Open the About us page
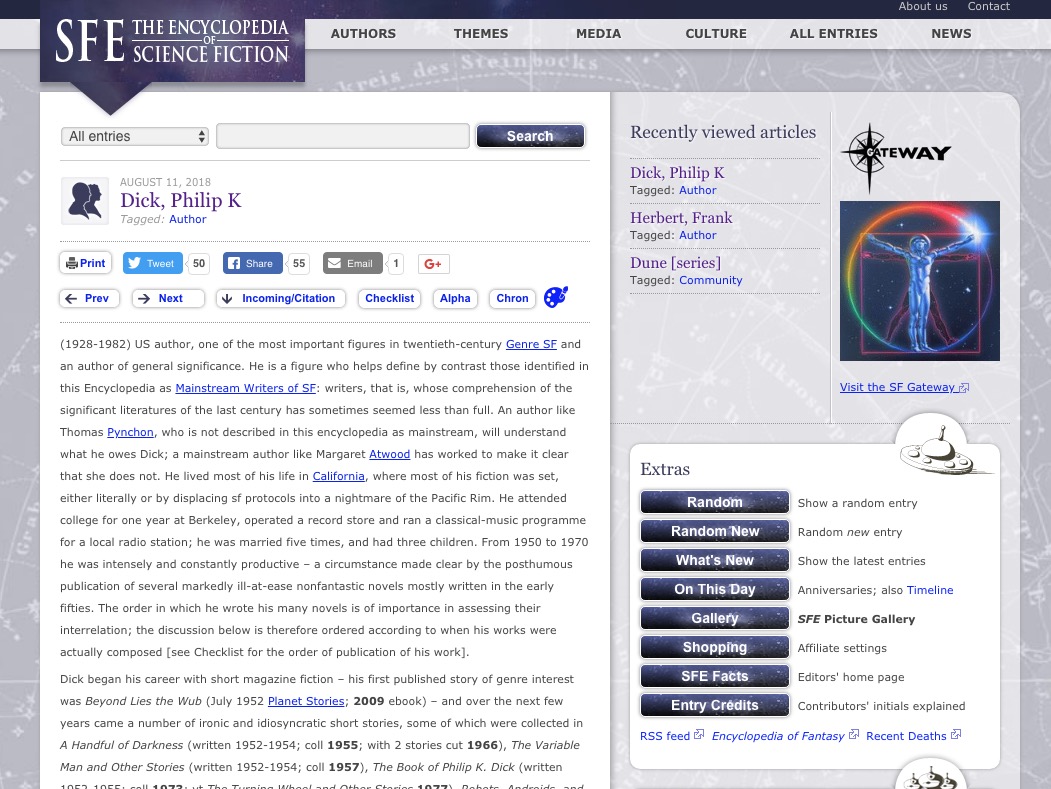Screen dimensions: 1051x789 point(923,6)
